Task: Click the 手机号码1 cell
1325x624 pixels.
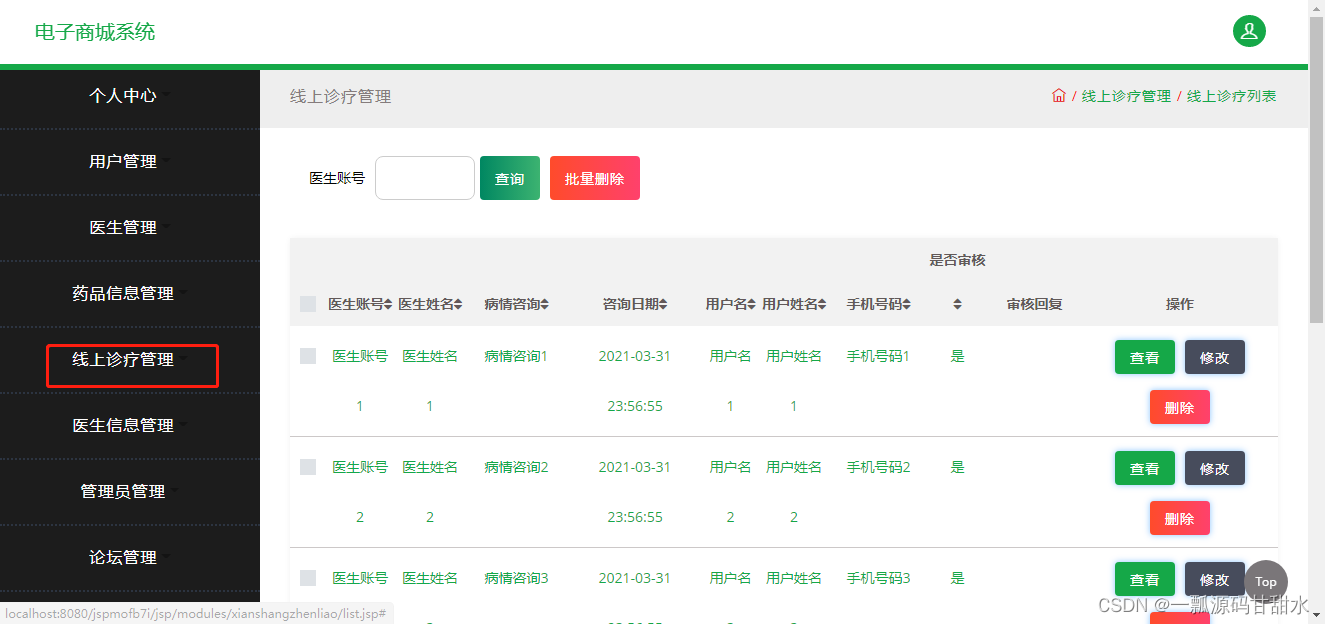Action: (878, 356)
